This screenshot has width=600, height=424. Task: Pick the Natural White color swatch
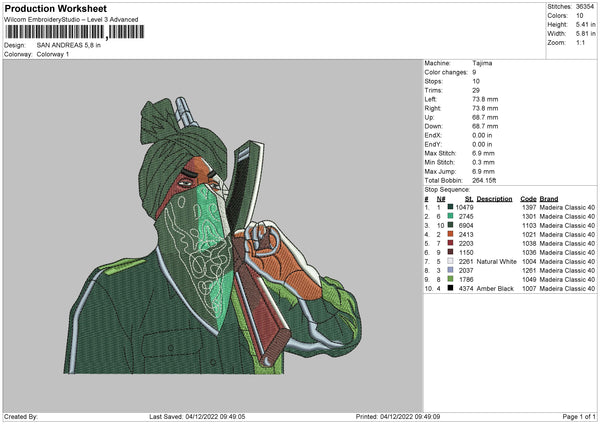coord(450,261)
